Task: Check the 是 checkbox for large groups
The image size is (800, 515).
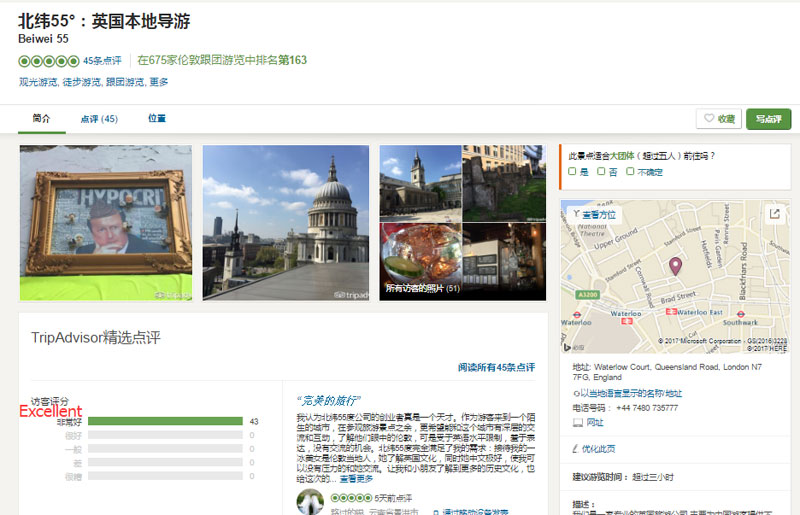Action: point(572,172)
